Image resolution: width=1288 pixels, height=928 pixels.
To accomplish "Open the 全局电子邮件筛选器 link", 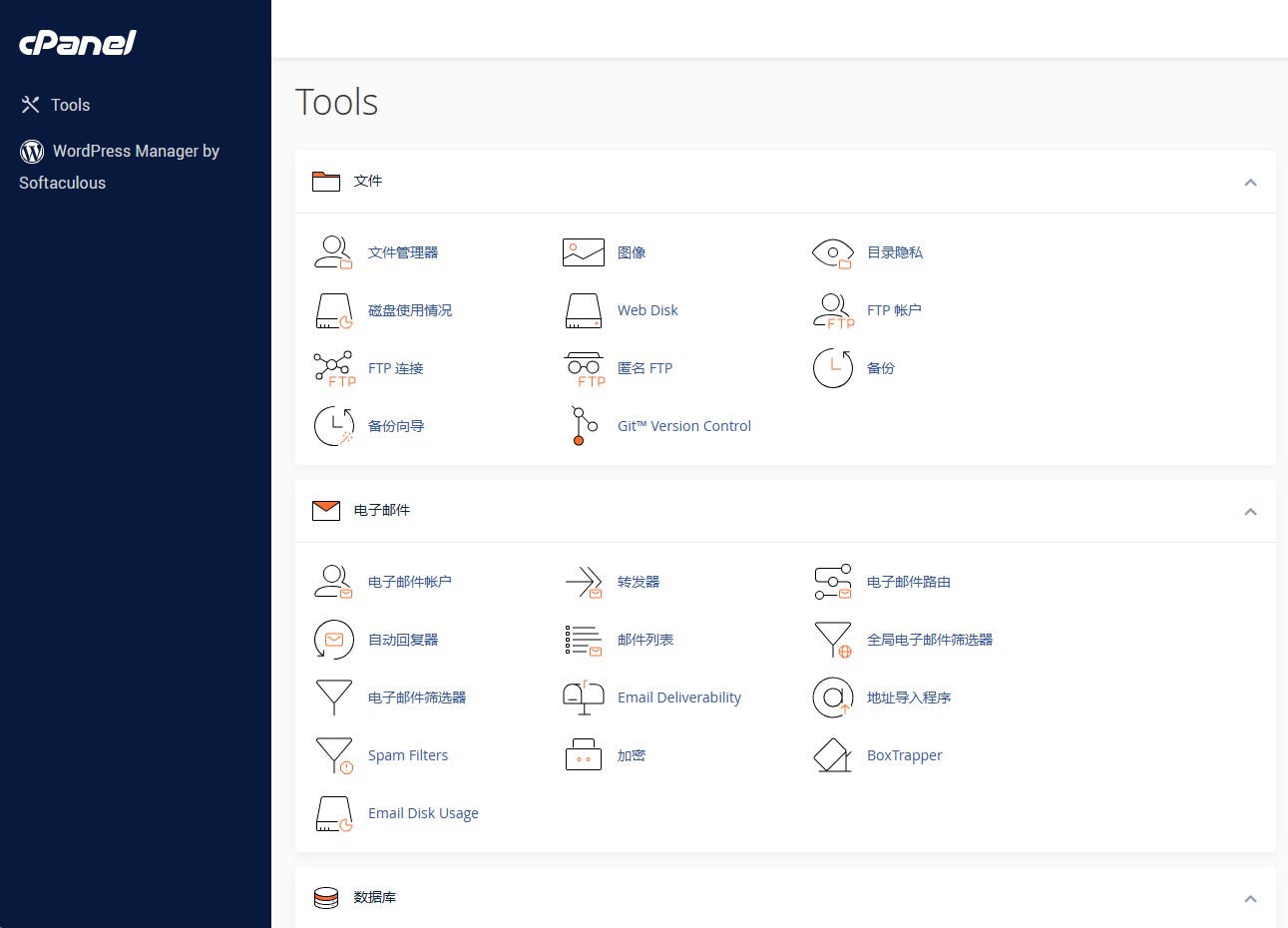I will [930, 640].
